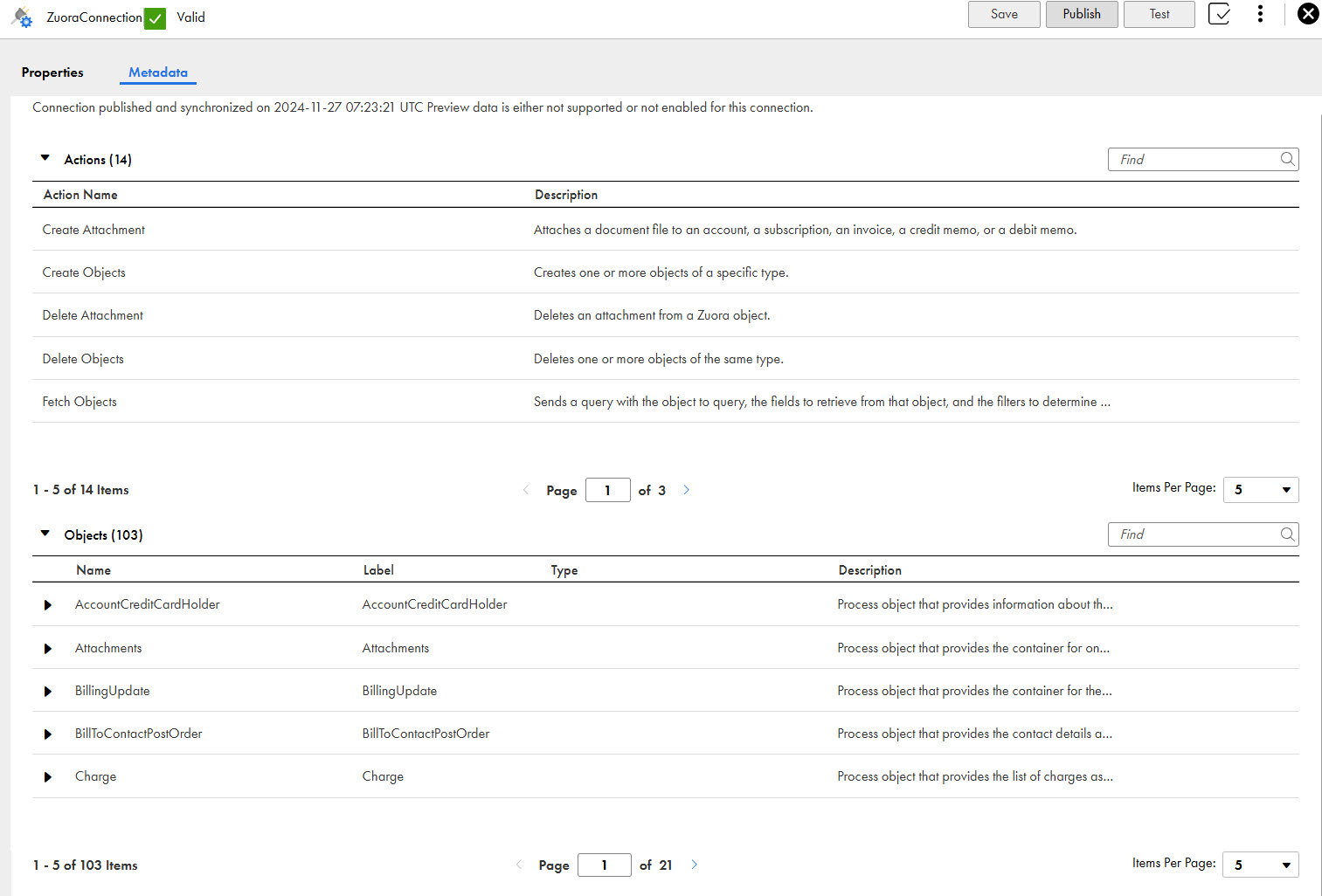Screen dimensions: 1322x896
Task: Collapse the Actions (14) section
Action: (x=45, y=158)
